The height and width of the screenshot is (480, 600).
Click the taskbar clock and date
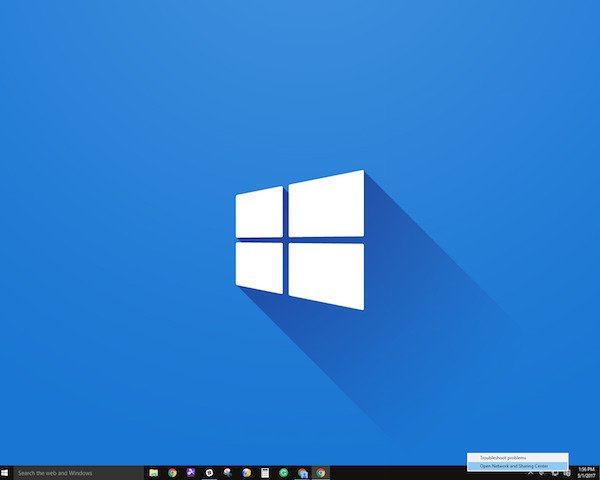coord(586,473)
